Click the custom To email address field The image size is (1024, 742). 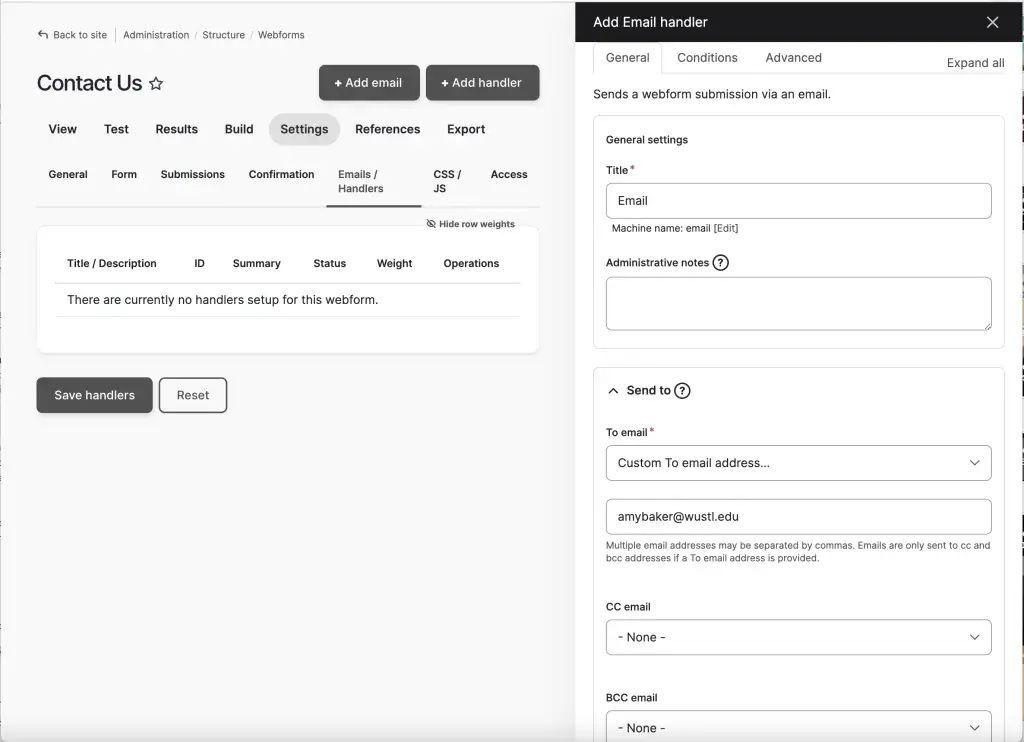798,517
